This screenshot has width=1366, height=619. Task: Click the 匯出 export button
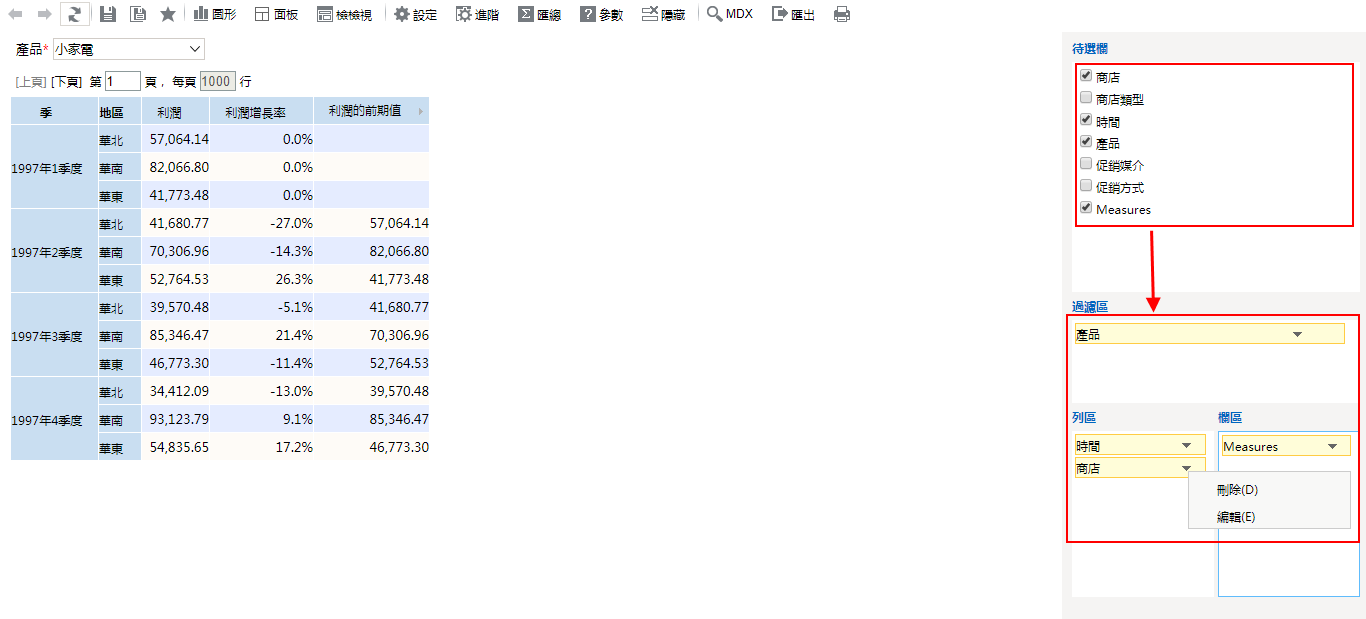(x=793, y=14)
